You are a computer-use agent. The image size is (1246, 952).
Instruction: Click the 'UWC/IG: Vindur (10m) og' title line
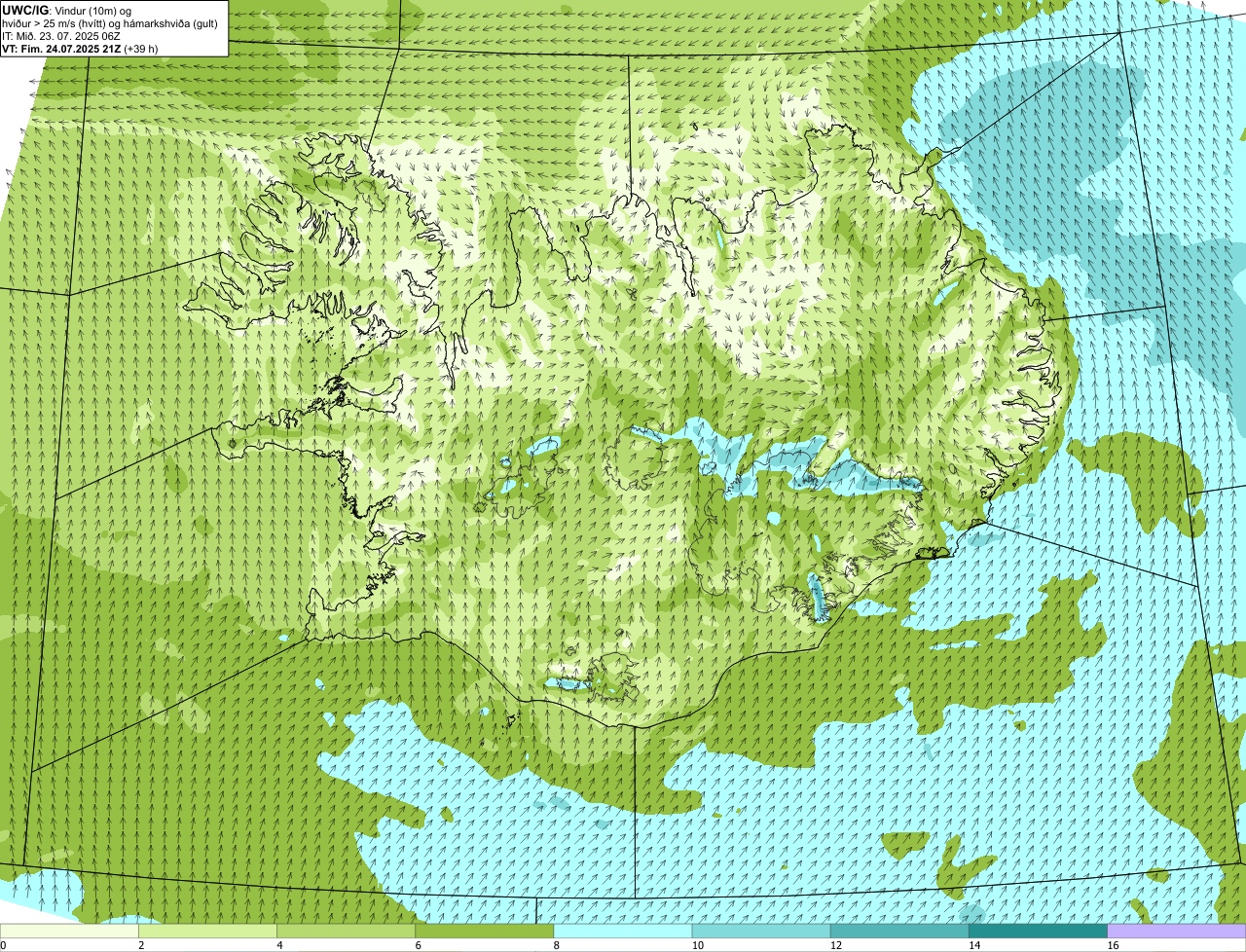click(x=66, y=10)
